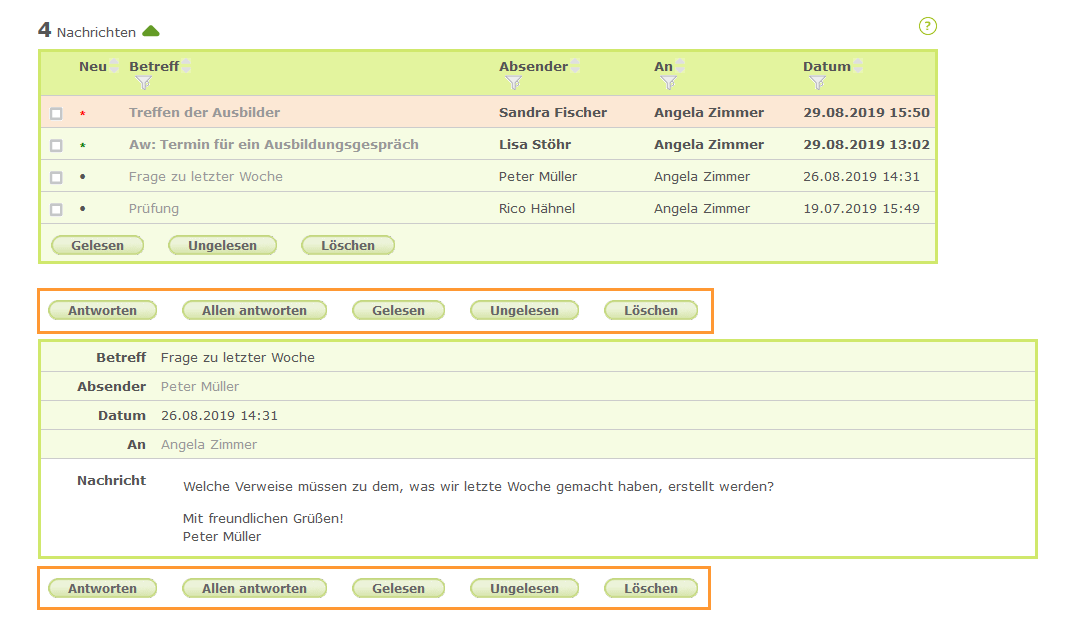Check the checkbox for Treffen der Ausbilder
The height and width of the screenshot is (633, 1081).
pos(57,113)
